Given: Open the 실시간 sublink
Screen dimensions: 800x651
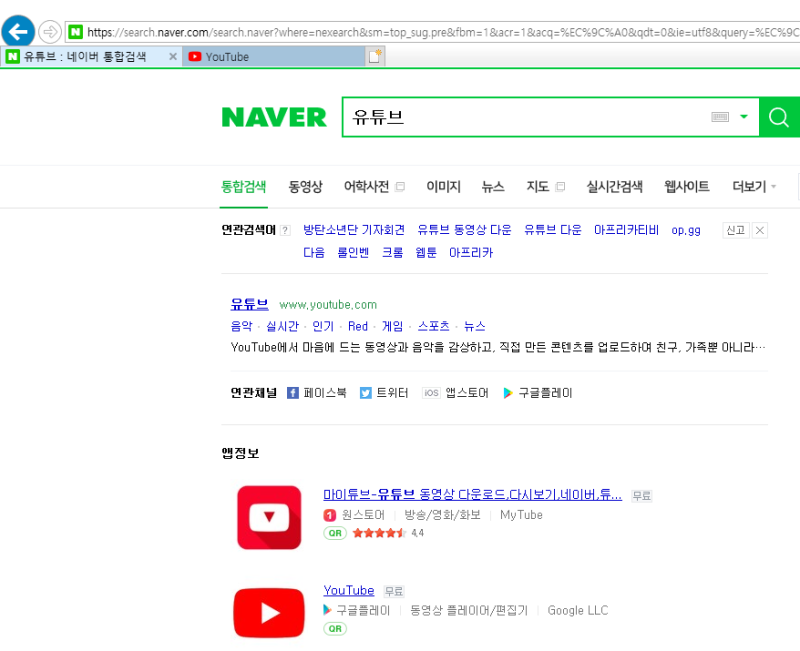Looking at the screenshot, I should 282,326.
